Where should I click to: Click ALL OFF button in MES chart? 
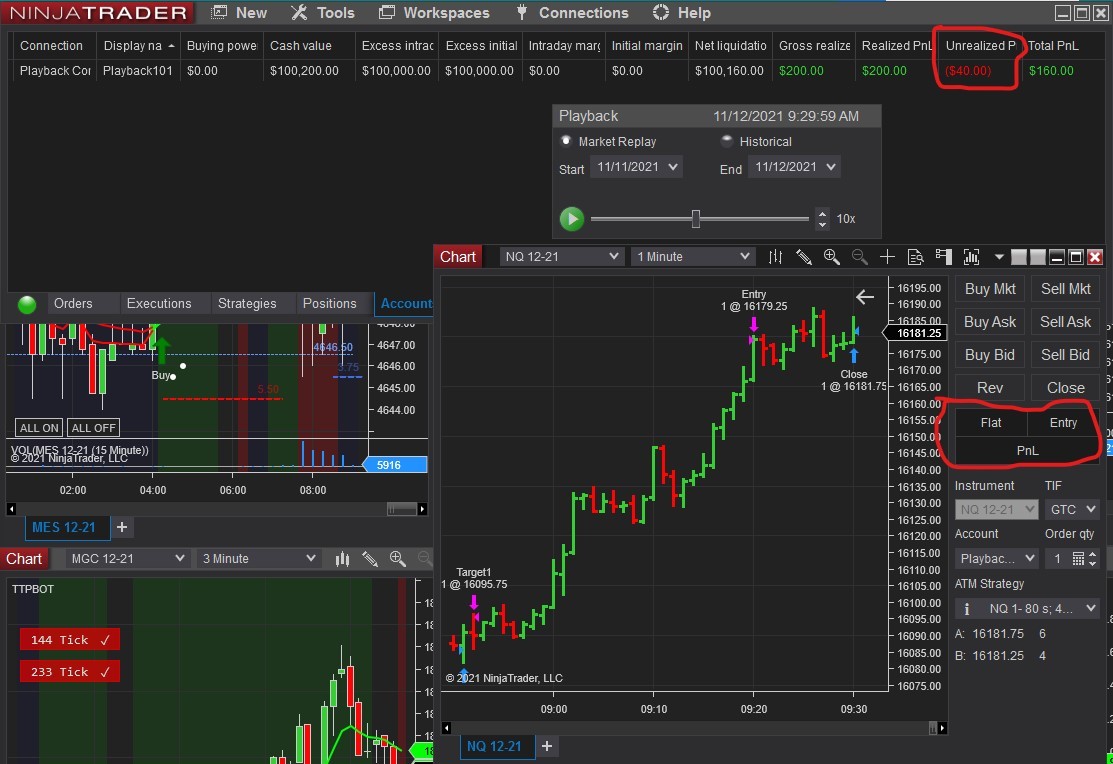[93, 428]
